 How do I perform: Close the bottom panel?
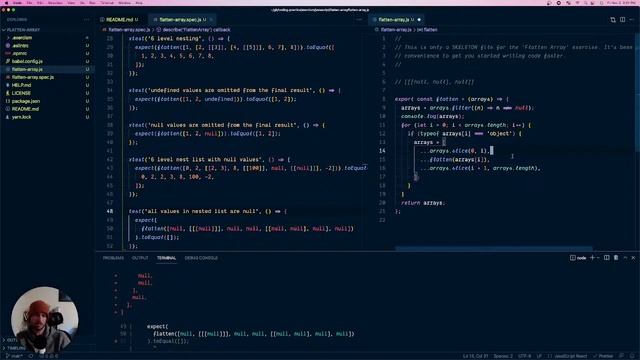point(633,258)
